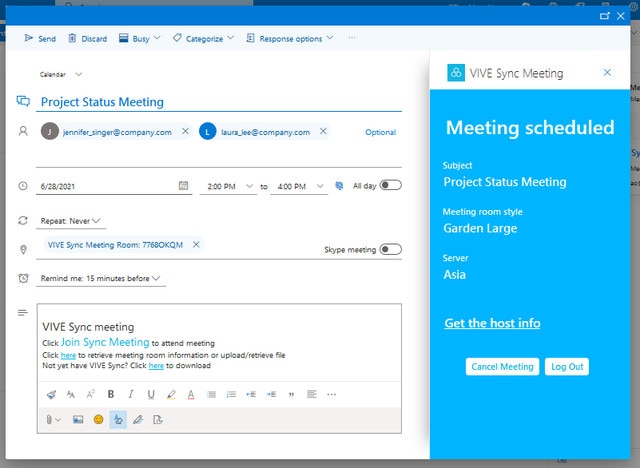640x468 pixels.
Task: Click the Get the host info link
Action: pos(492,323)
